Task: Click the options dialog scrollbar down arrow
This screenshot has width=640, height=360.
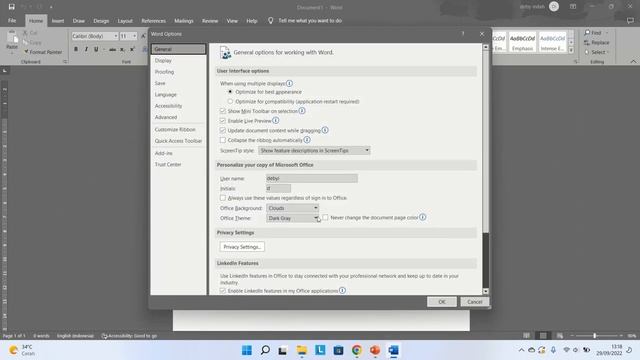Action: [486, 291]
